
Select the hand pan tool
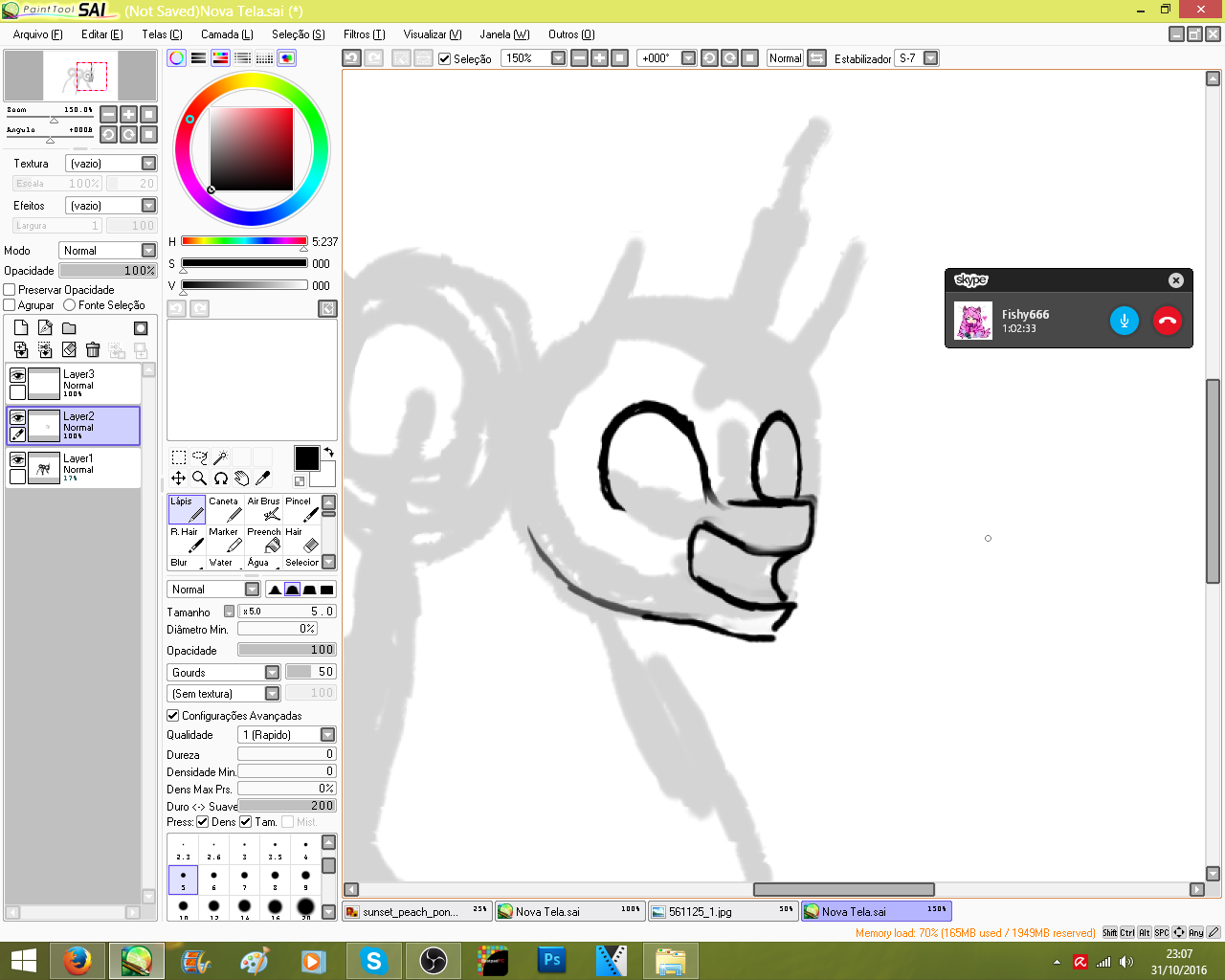coord(242,479)
